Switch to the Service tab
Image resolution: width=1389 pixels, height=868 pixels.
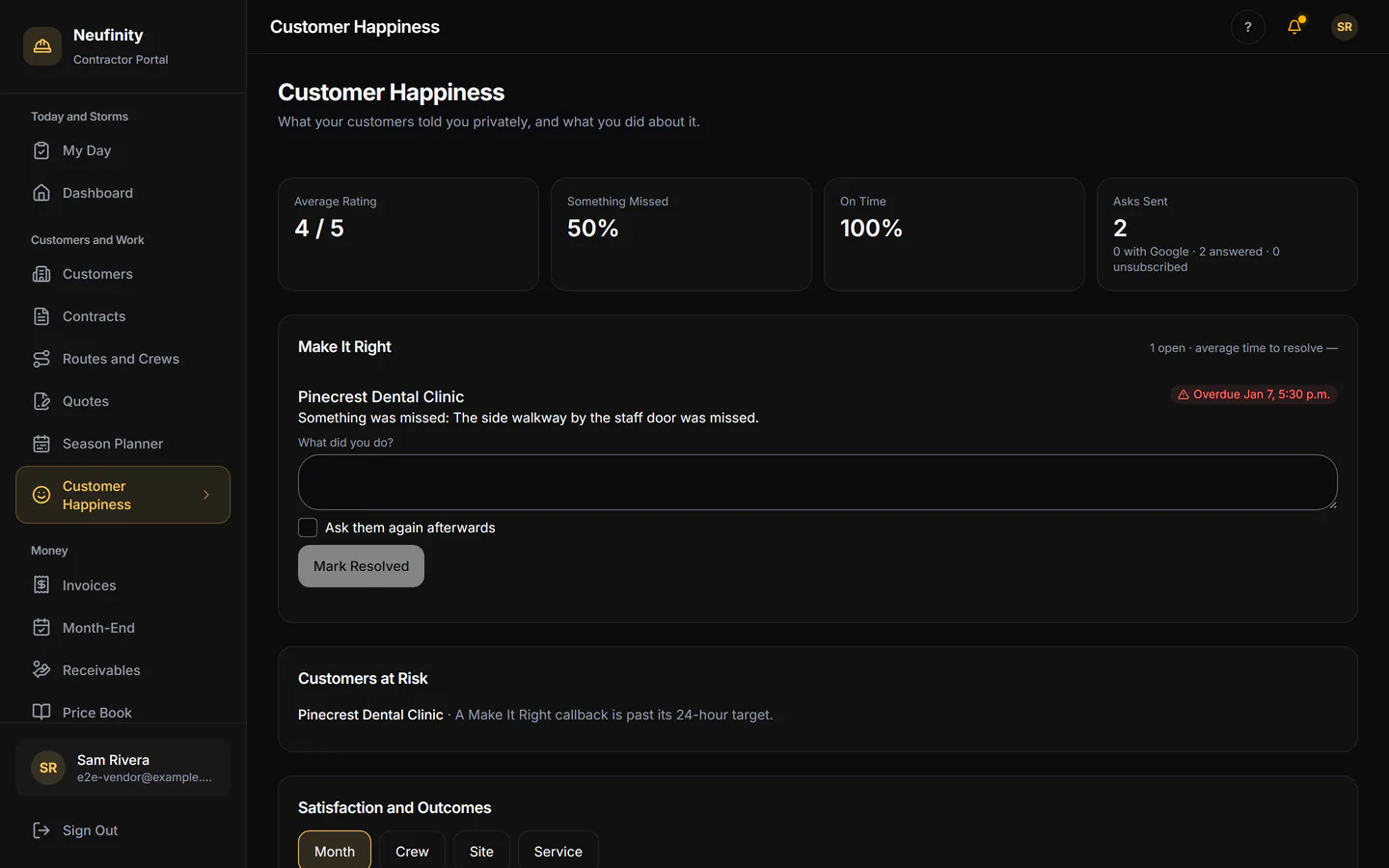click(x=558, y=852)
